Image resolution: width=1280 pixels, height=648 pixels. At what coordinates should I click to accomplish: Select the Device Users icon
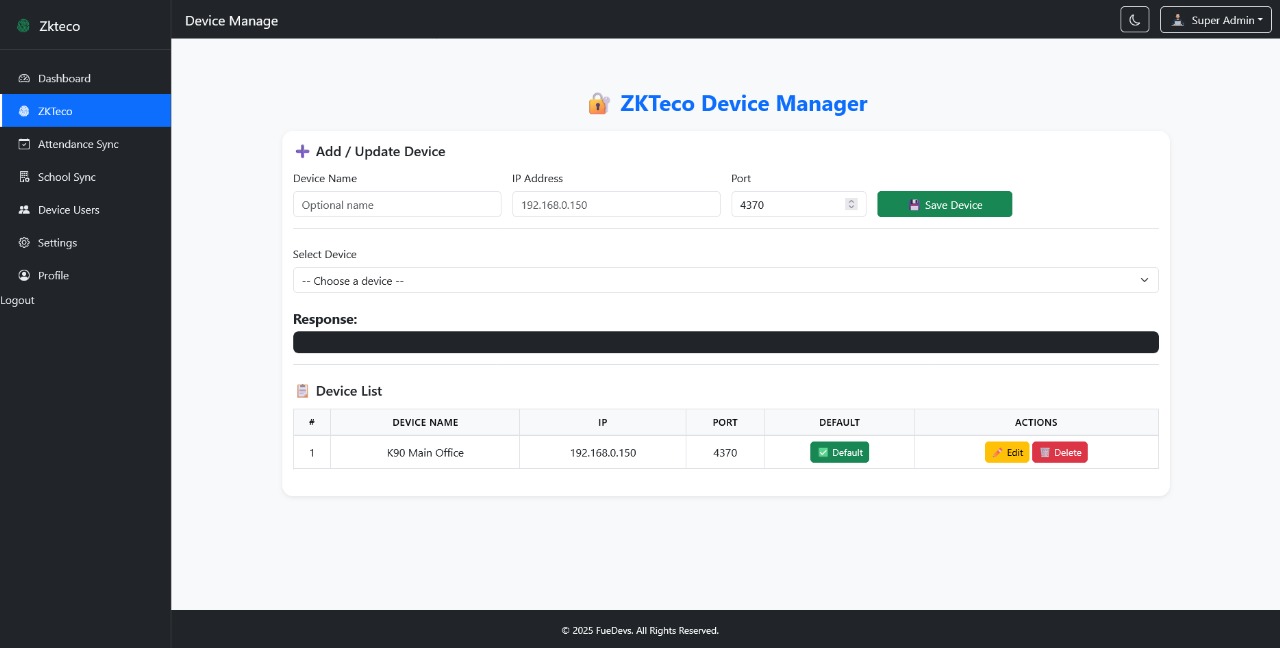24,210
